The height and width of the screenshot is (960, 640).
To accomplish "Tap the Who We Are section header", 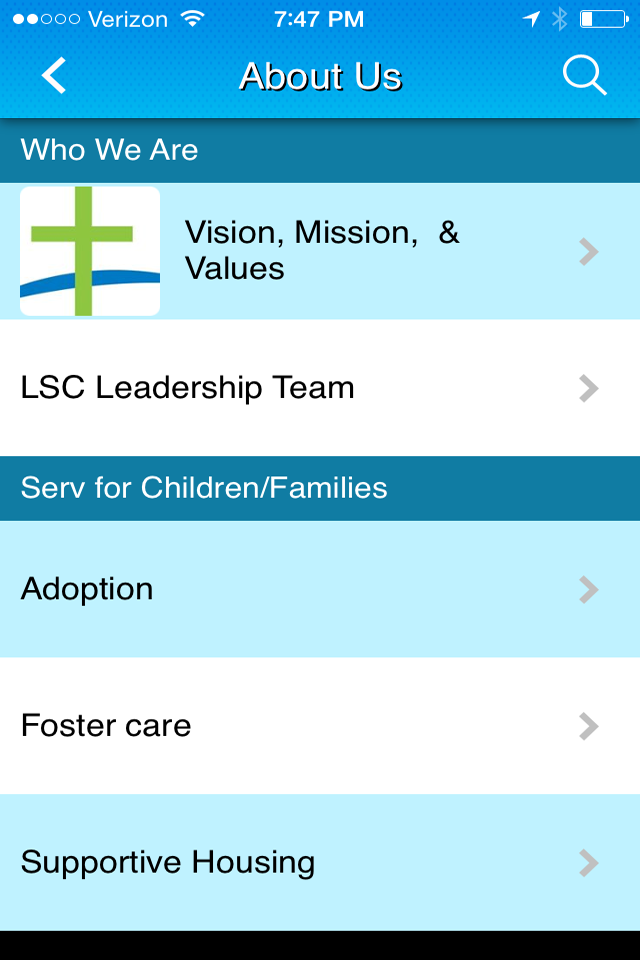I will pos(110,150).
